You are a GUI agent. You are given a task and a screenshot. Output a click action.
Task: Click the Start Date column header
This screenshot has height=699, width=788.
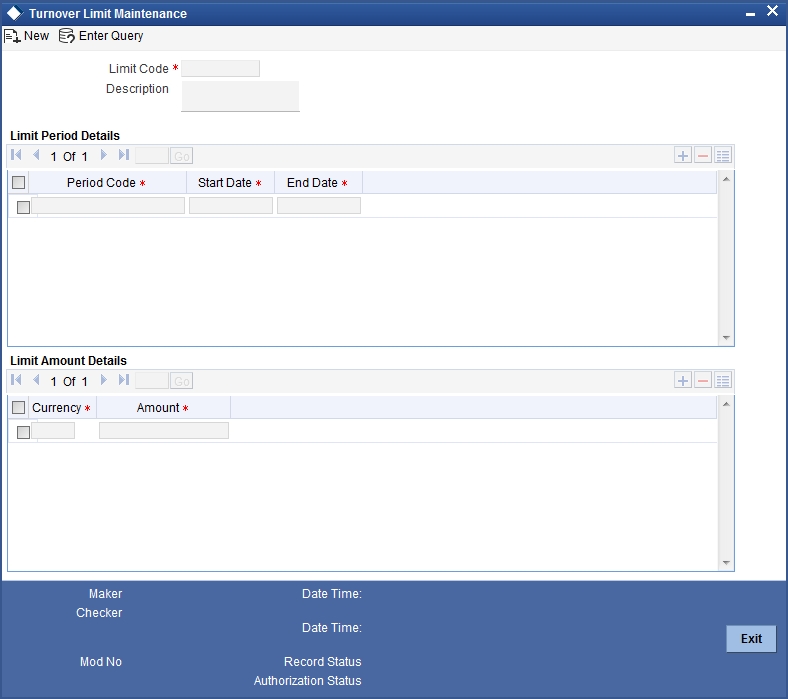230,182
